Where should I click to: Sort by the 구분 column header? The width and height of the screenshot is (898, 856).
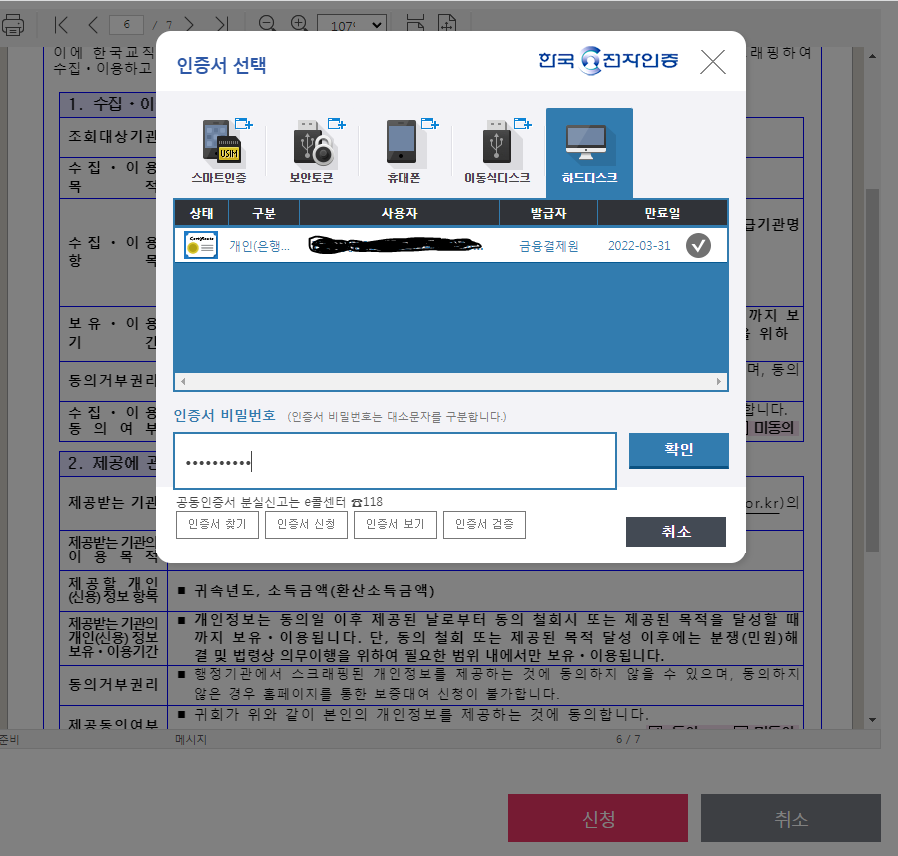264,213
